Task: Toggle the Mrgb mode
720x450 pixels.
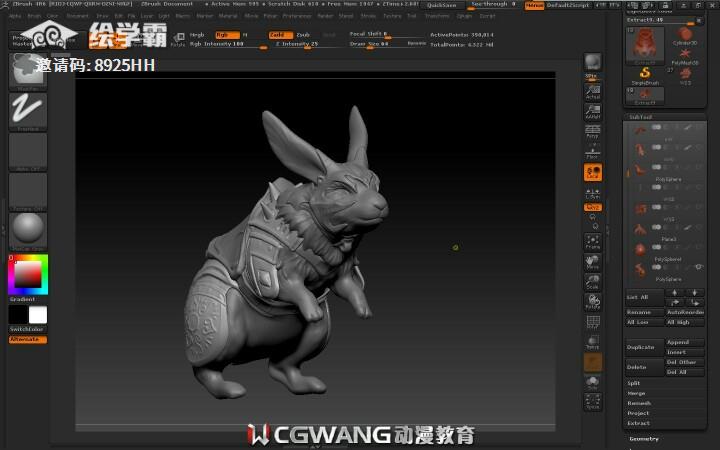Action: coord(197,35)
